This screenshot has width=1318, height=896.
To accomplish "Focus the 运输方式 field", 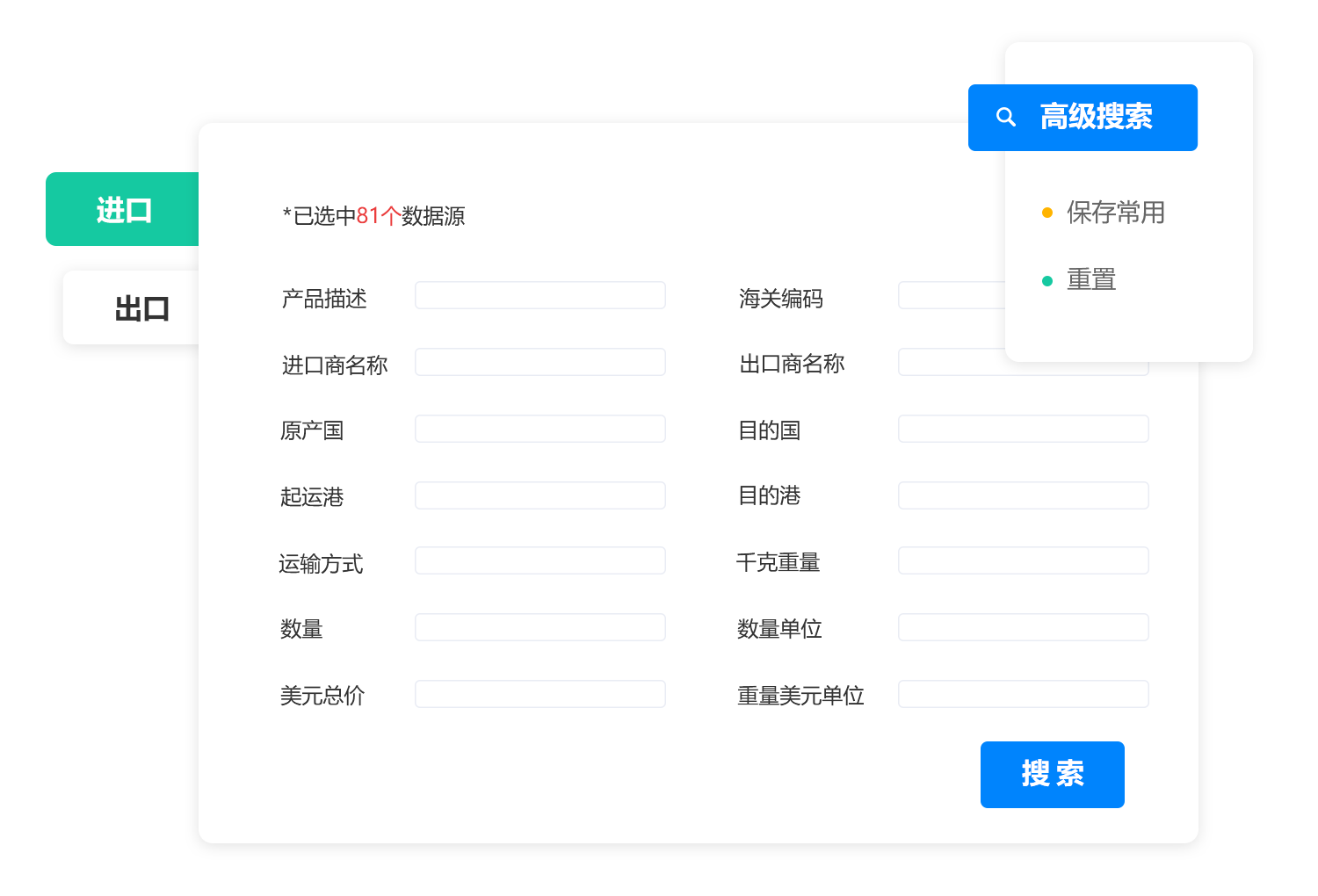I will 540,561.
